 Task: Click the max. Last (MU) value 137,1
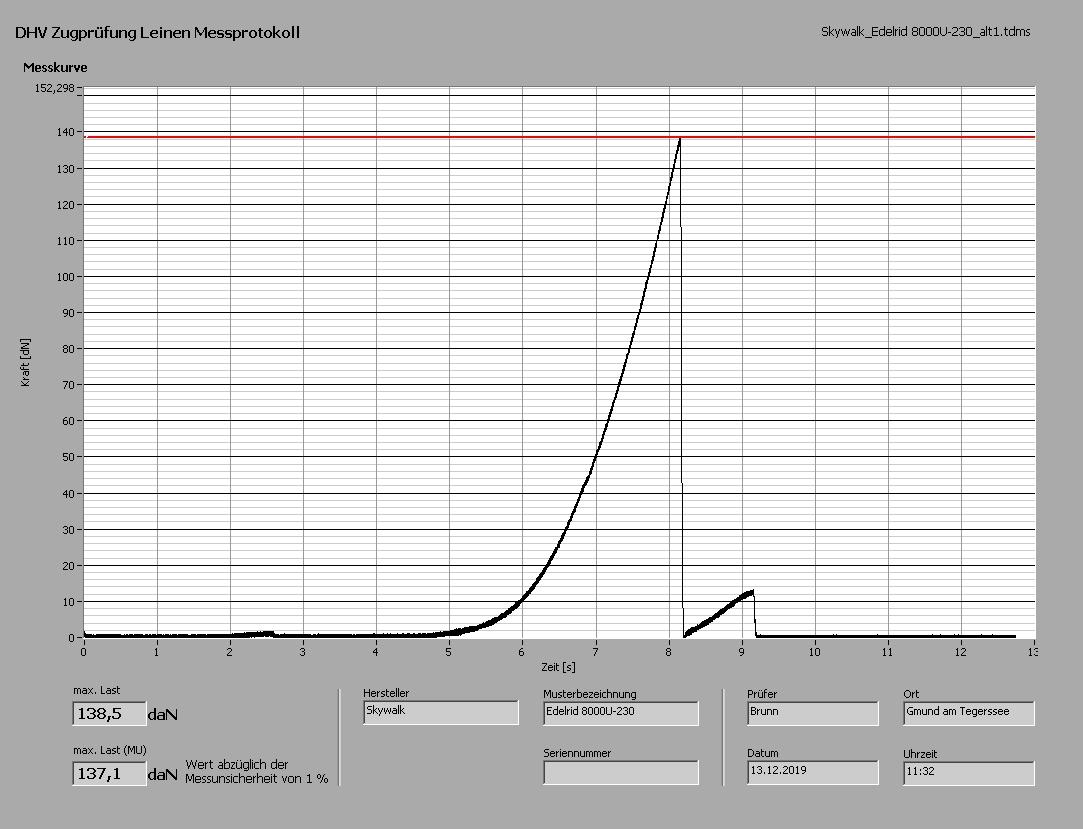click(109, 774)
